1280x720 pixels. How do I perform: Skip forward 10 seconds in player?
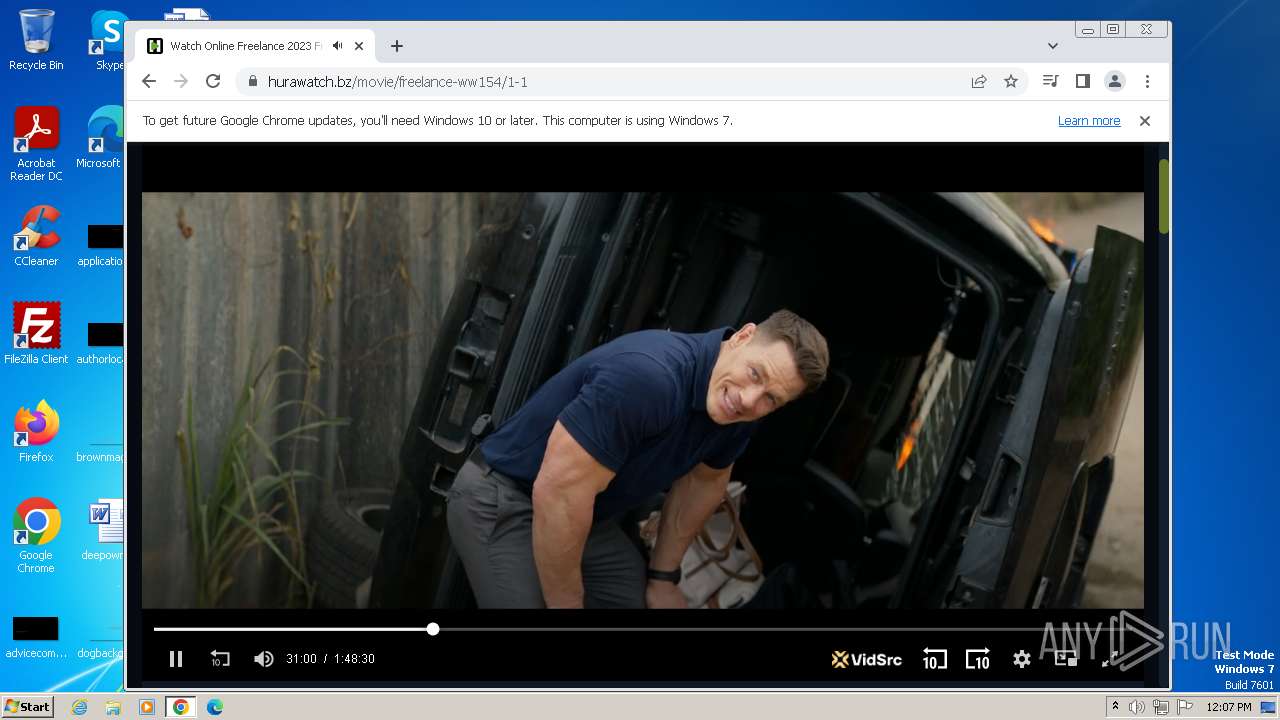(977, 659)
